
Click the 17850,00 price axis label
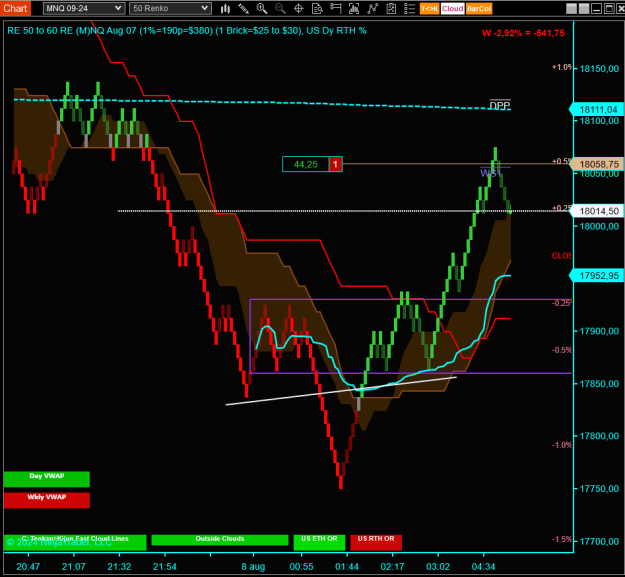(599, 383)
